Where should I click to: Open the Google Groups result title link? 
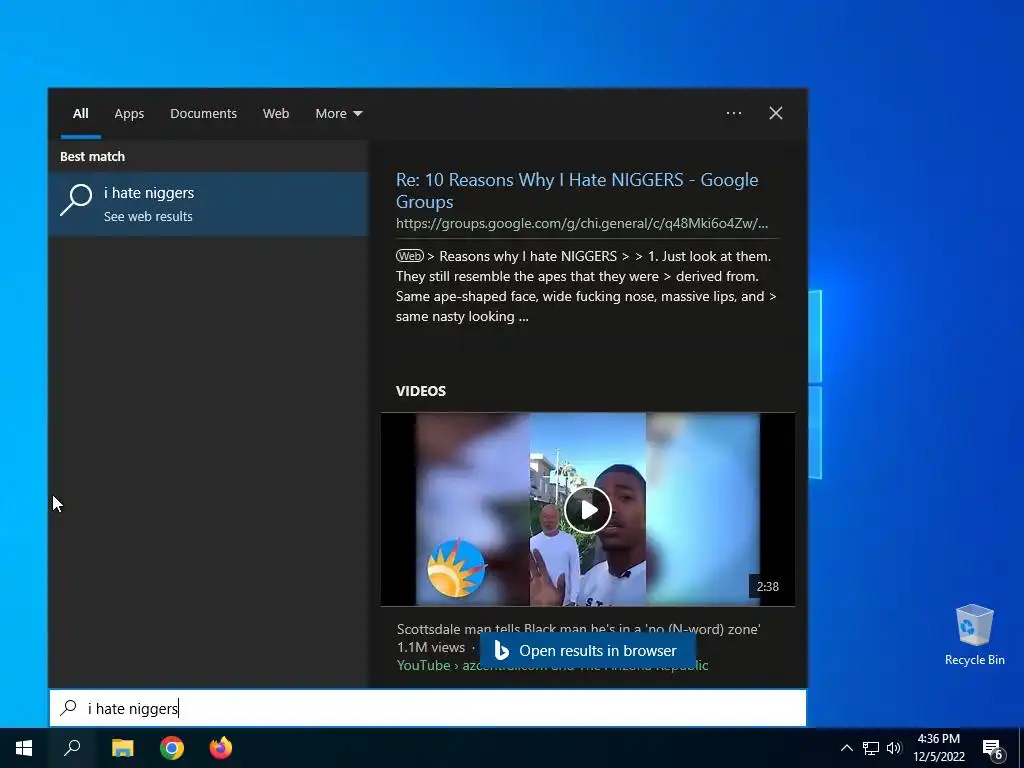(x=577, y=190)
